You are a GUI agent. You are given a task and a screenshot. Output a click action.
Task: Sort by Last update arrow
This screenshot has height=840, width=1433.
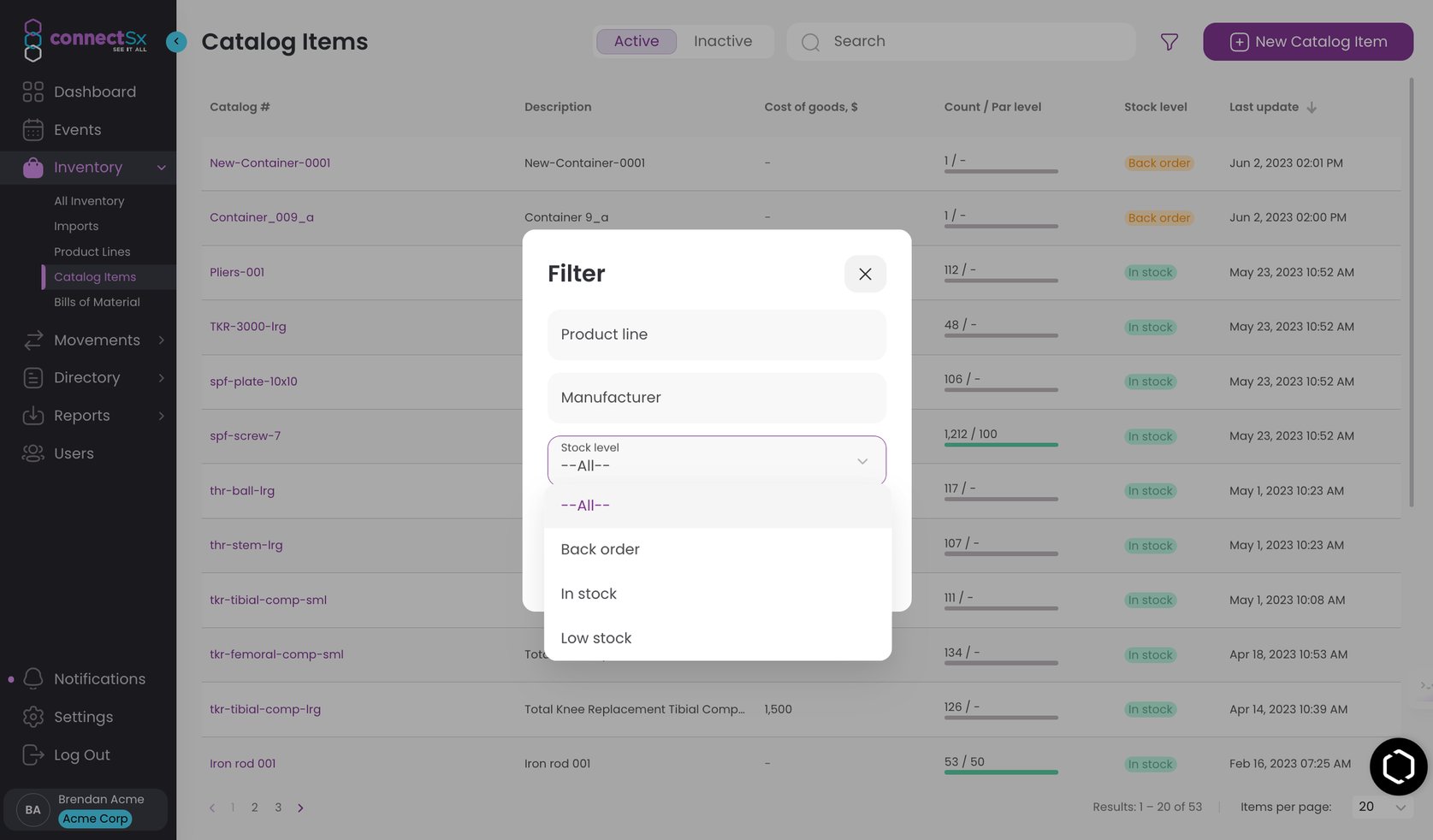click(x=1312, y=108)
